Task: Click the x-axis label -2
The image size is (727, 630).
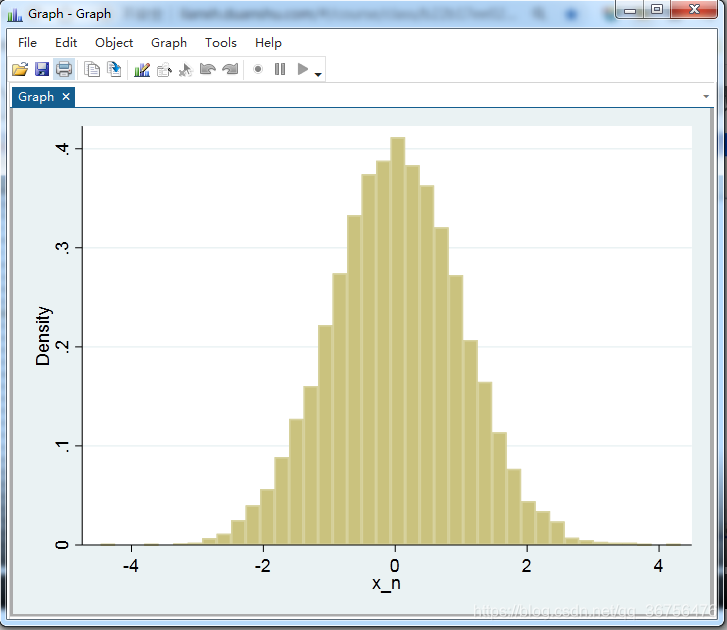Action: [262, 566]
